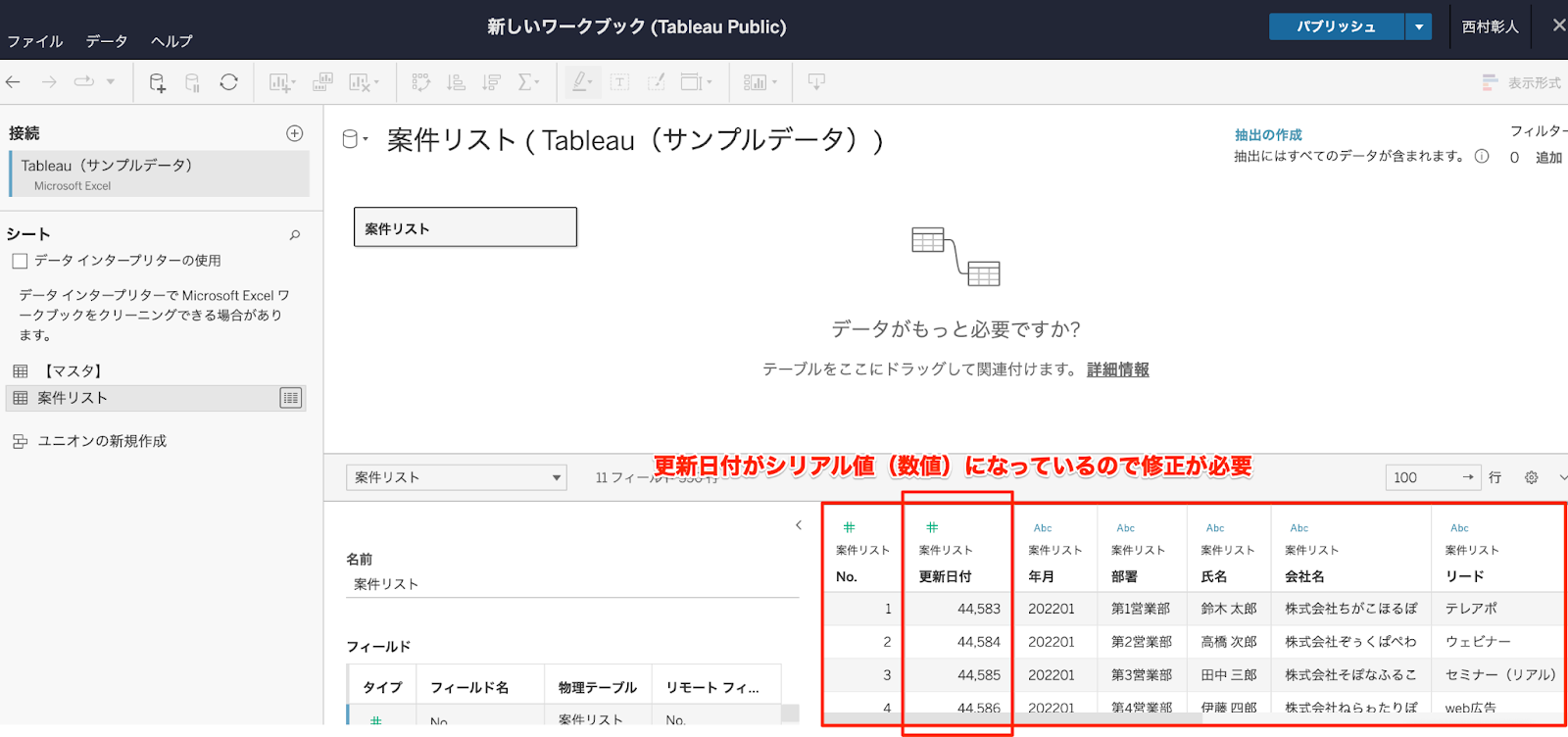Viewport: 1568px width, 737px height.
Task: Click the pause auto updates cylinder icon
Action: pos(193,82)
